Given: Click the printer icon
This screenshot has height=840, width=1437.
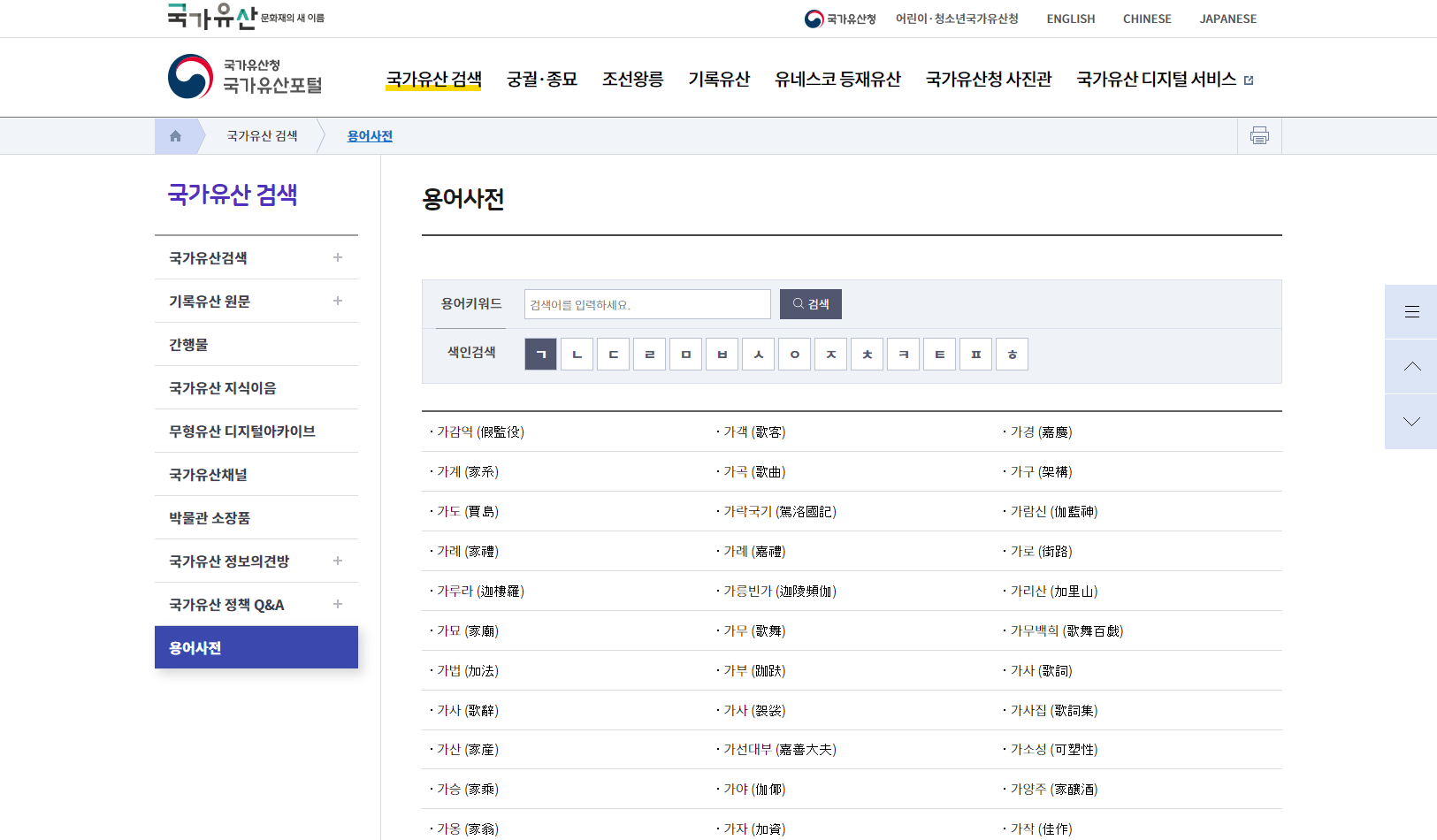Looking at the screenshot, I should (x=1259, y=136).
